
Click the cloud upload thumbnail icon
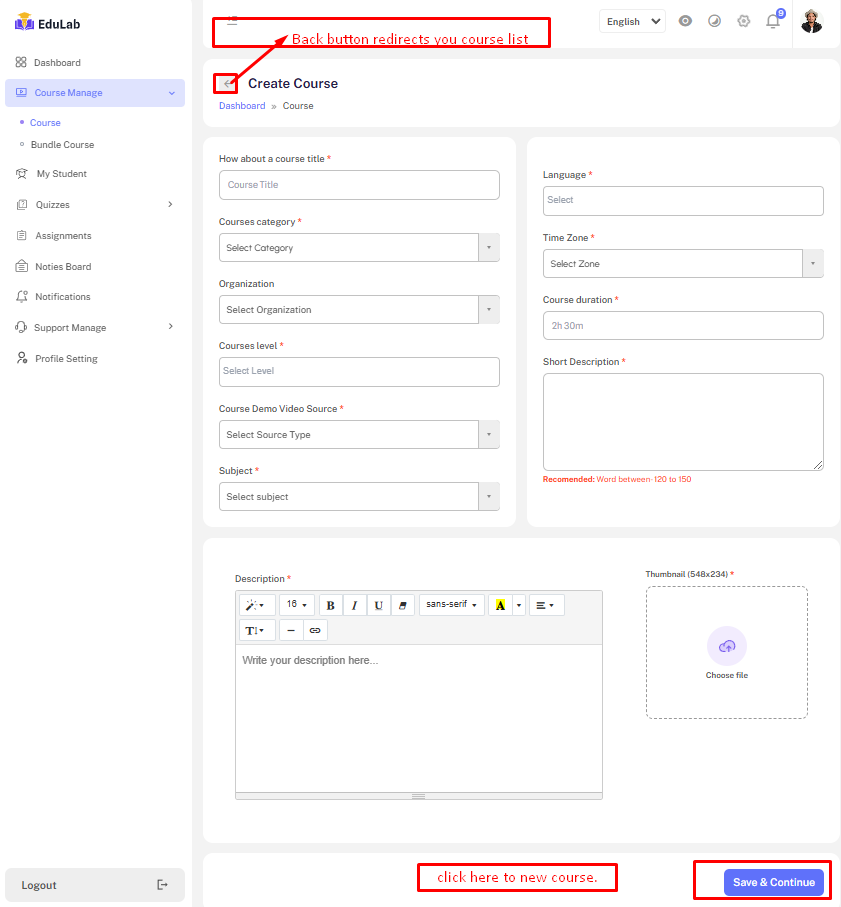(727, 646)
